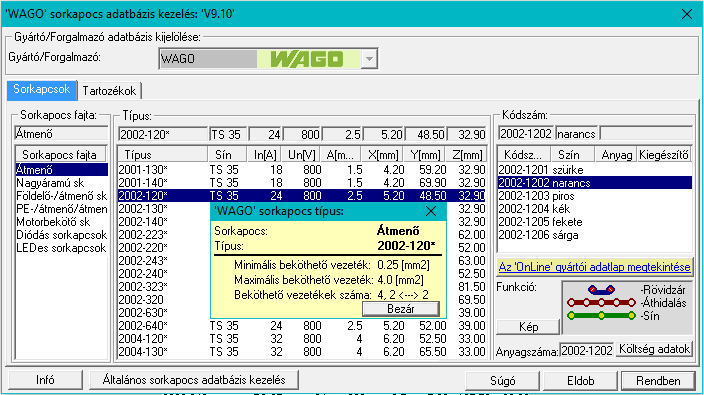Click the WAGO logo in manufacturer combo box
This screenshot has width=704, height=395.
(x=308, y=59)
